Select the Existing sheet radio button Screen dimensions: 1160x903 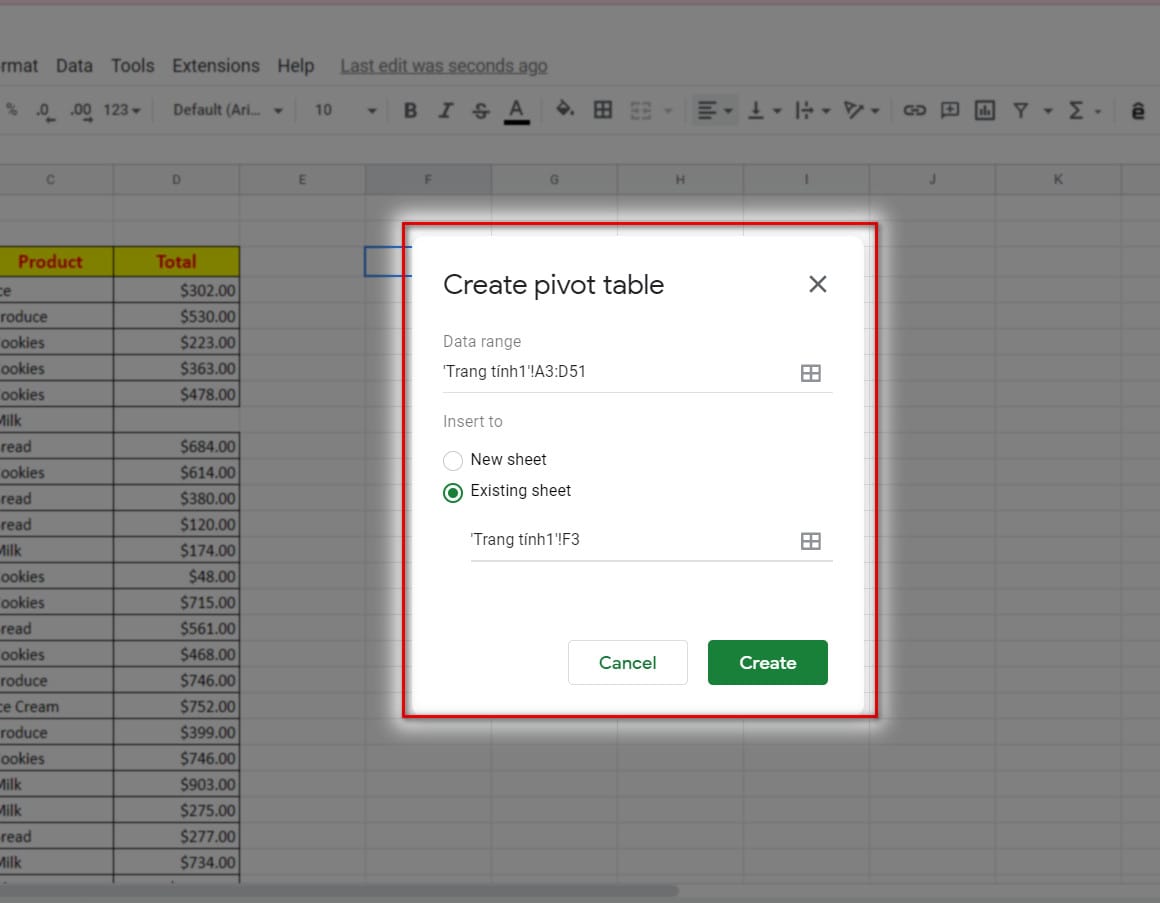[453, 491]
